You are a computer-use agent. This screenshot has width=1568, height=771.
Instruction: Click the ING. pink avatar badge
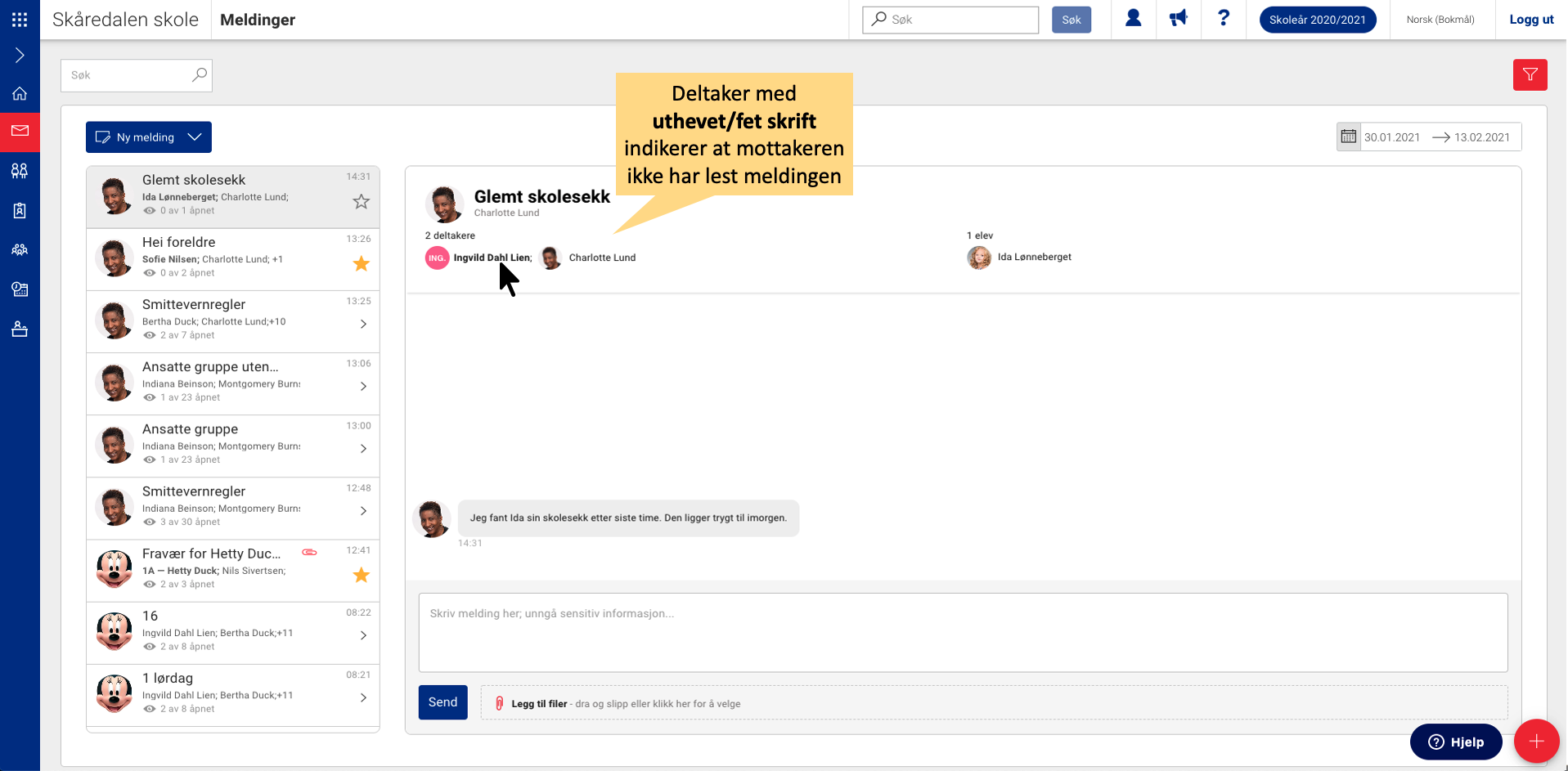[x=437, y=258]
